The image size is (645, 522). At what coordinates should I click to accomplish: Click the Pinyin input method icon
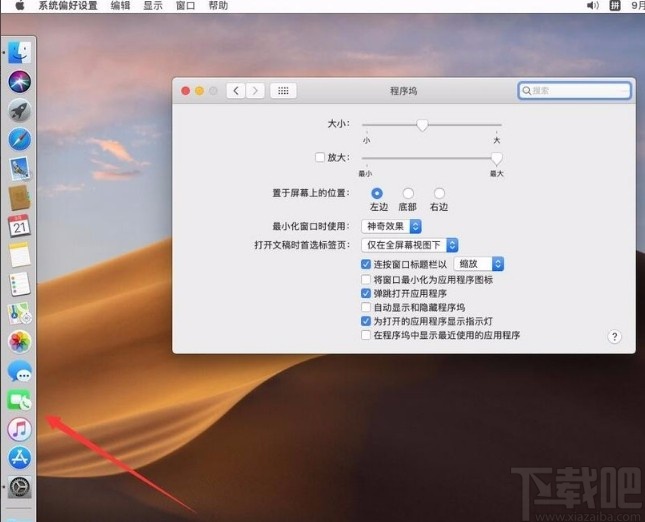[x=615, y=6]
